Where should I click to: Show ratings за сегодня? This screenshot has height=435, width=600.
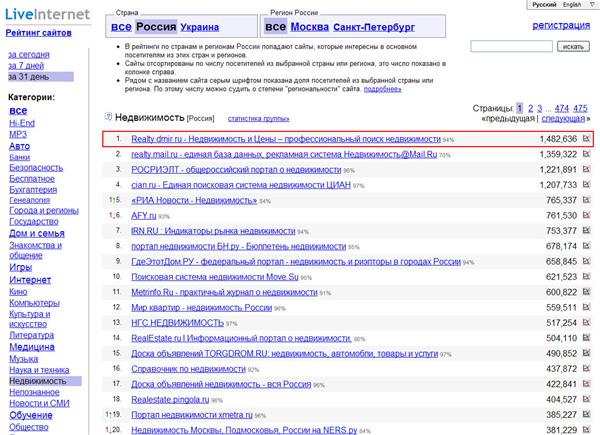(29, 55)
